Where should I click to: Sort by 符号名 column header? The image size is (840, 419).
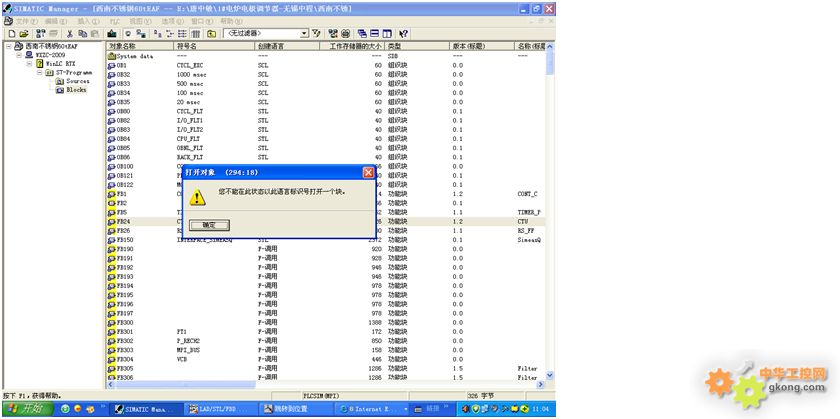tap(215, 46)
